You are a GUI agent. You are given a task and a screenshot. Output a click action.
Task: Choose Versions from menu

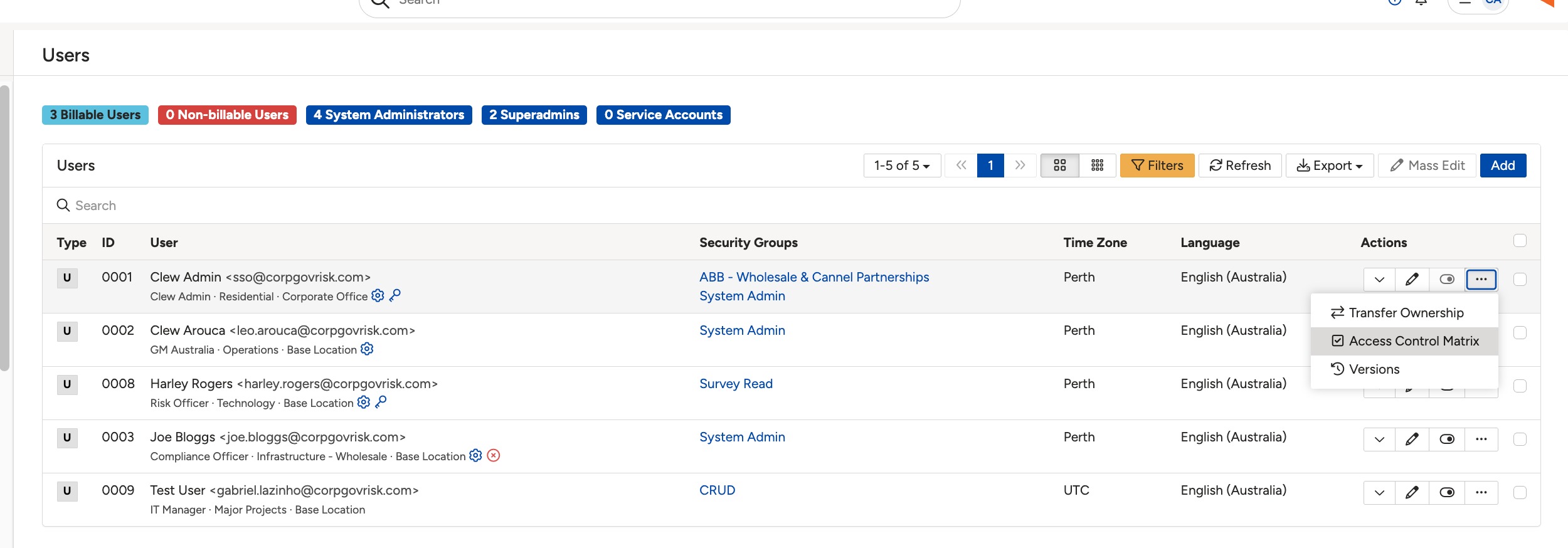1404,369
